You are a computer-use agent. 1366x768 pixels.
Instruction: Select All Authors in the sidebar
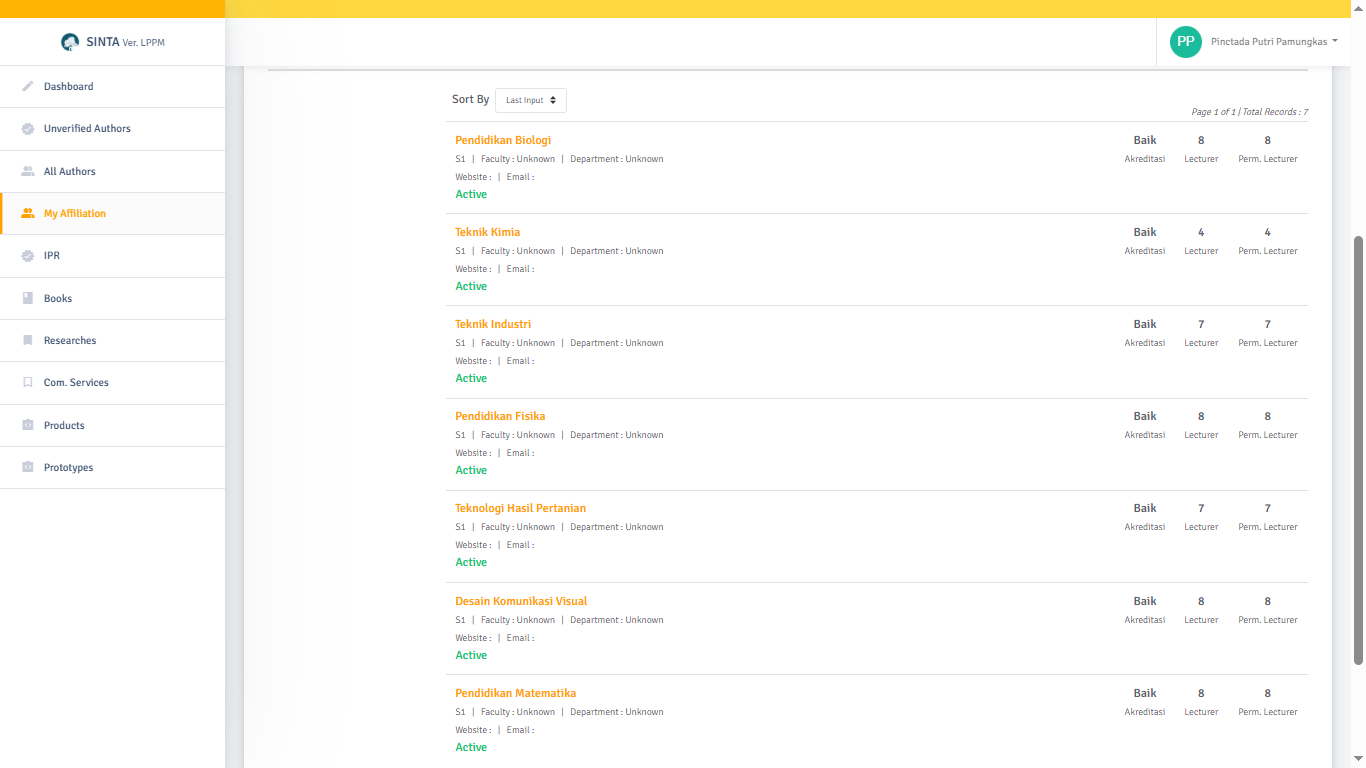112,172
